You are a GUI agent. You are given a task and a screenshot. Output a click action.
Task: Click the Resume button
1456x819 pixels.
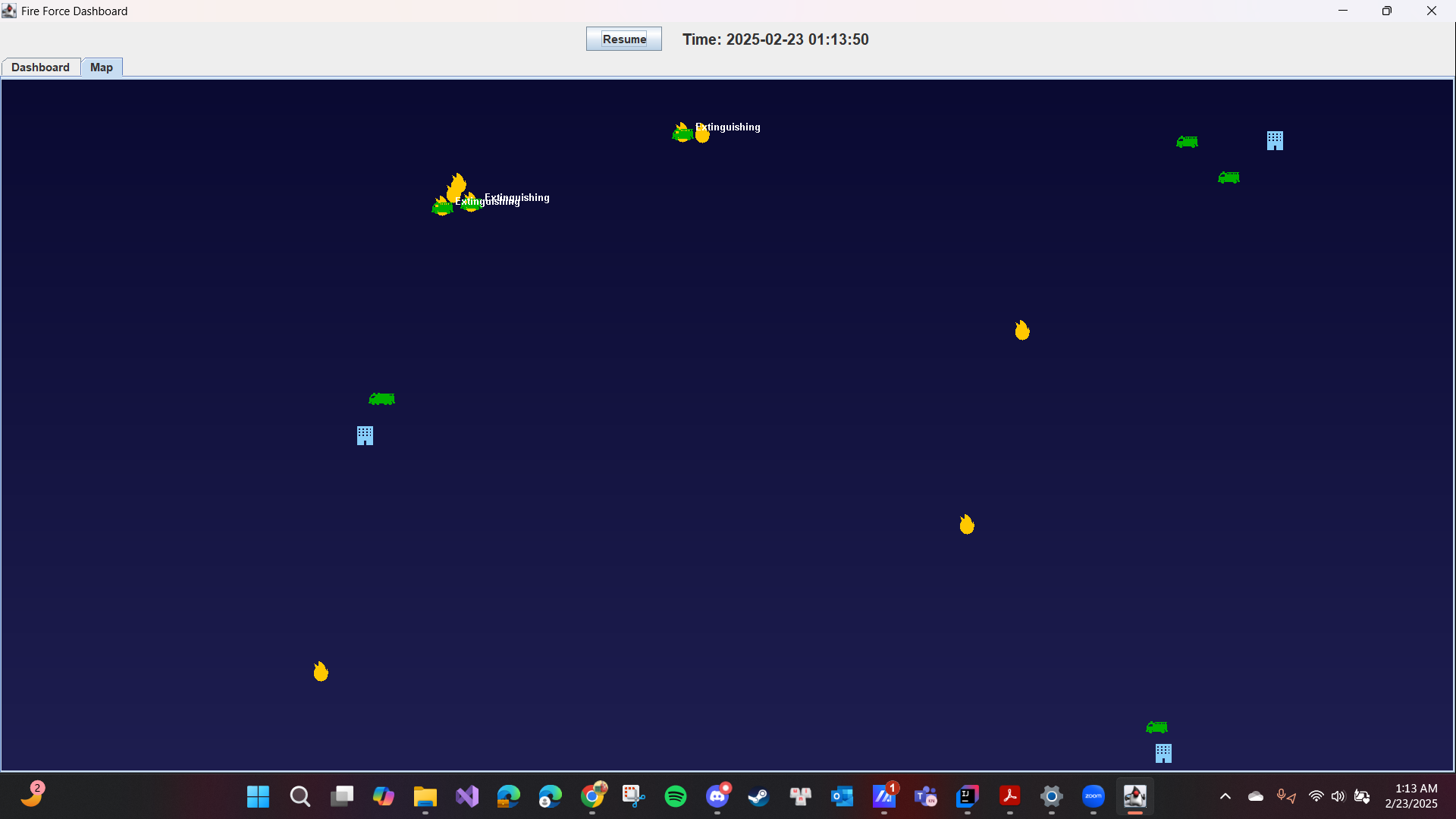coord(623,39)
